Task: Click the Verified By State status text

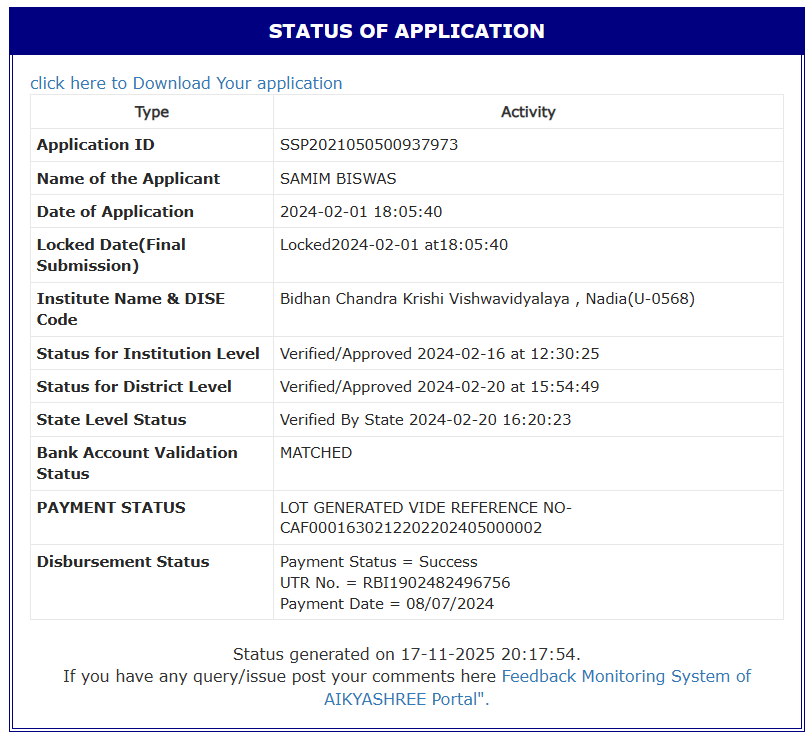Action: [x=427, y=420]
